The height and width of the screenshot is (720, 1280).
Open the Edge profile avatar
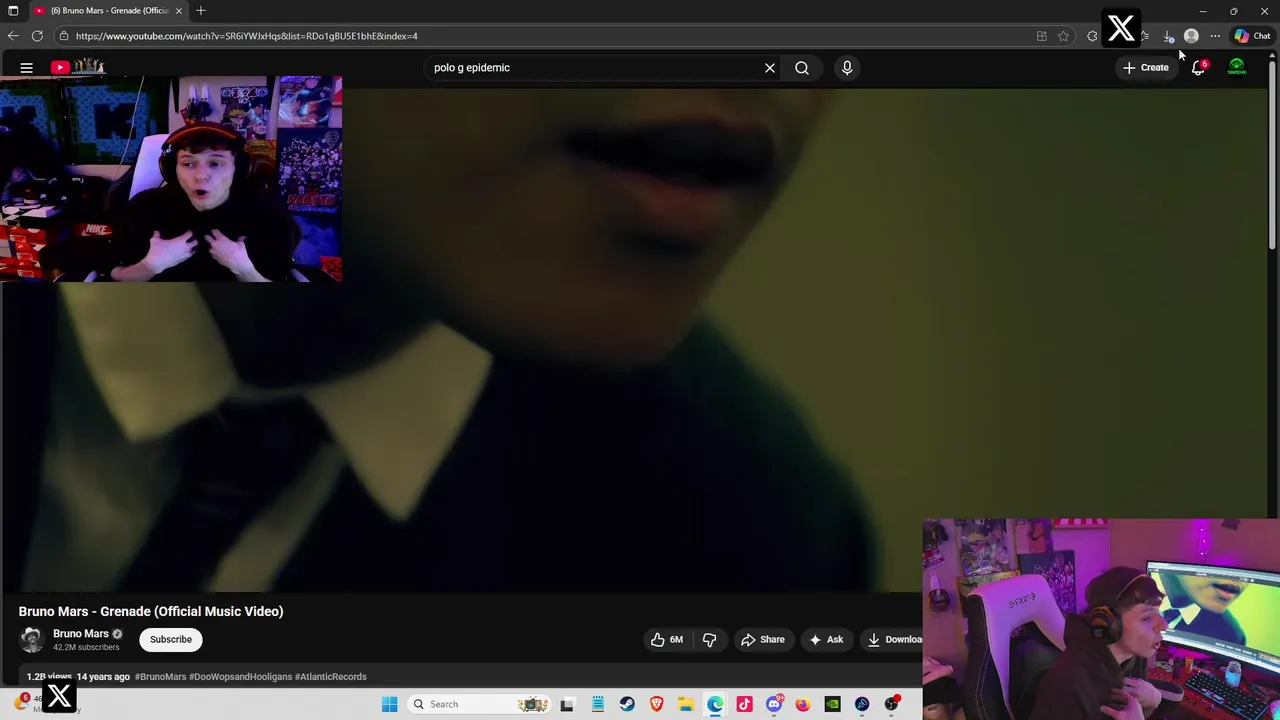click(1191, 36)
